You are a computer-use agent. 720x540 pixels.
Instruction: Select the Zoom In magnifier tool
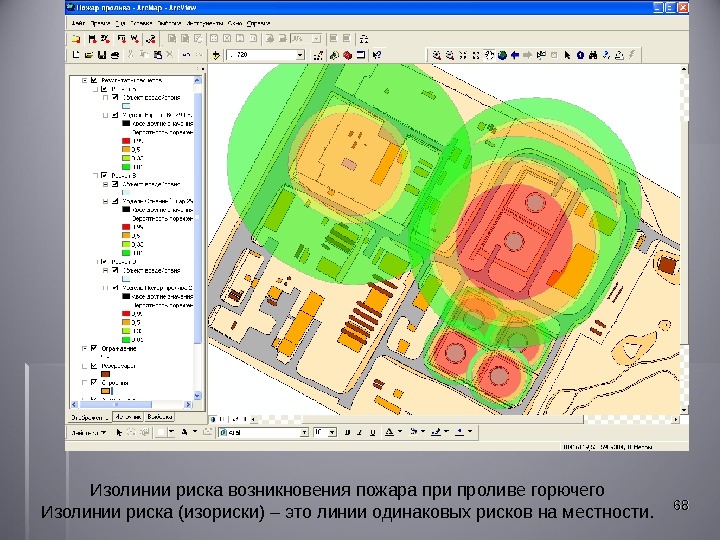[x=437, y=55]
